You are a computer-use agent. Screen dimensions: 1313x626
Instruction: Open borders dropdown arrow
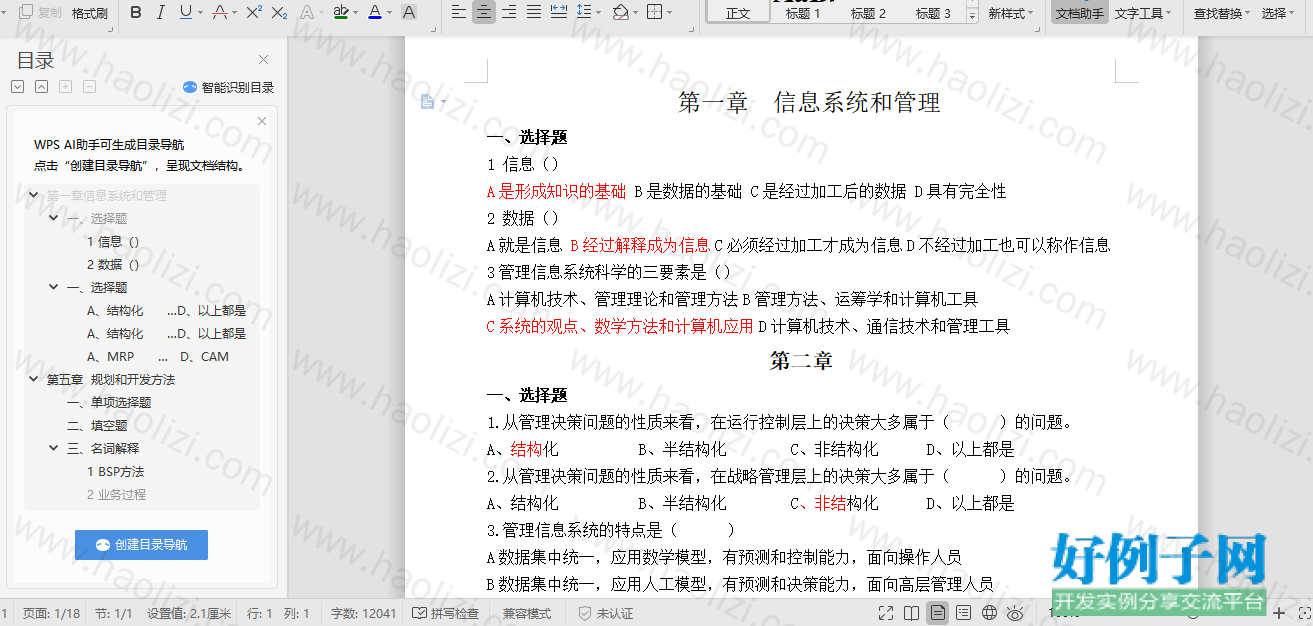[669, 13]
